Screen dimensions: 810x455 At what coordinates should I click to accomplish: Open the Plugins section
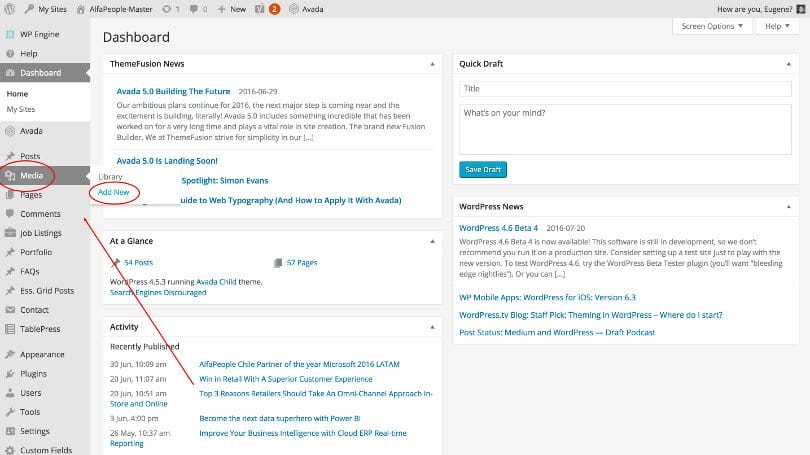(33, 374)
